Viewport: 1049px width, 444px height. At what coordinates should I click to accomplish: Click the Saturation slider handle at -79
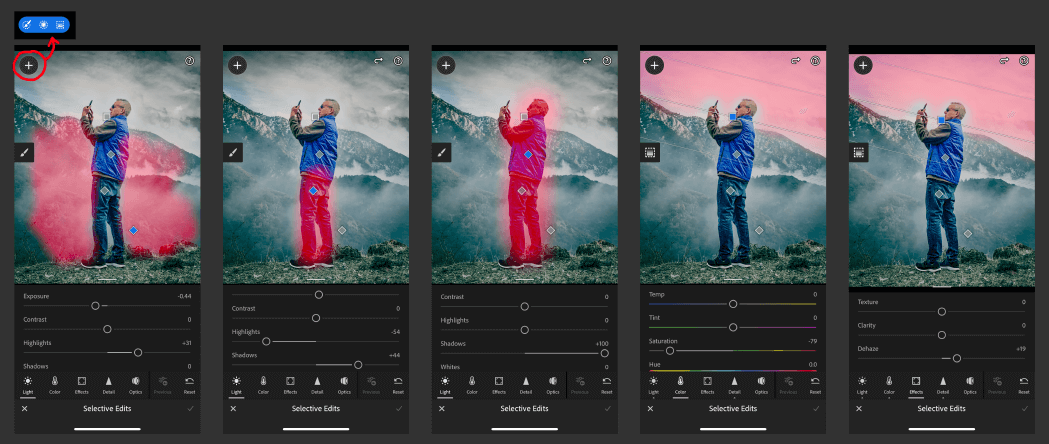click(670, 350)
